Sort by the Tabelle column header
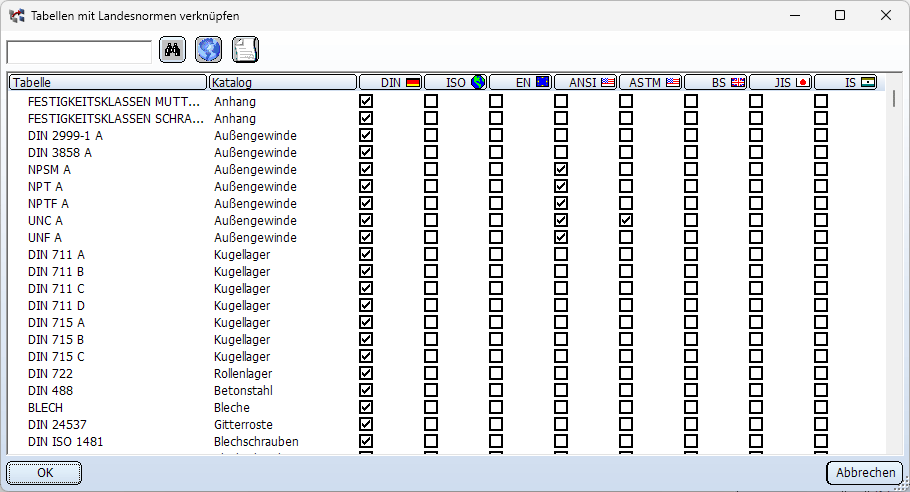This screenshot has width=910, height=492. (108, 82)
